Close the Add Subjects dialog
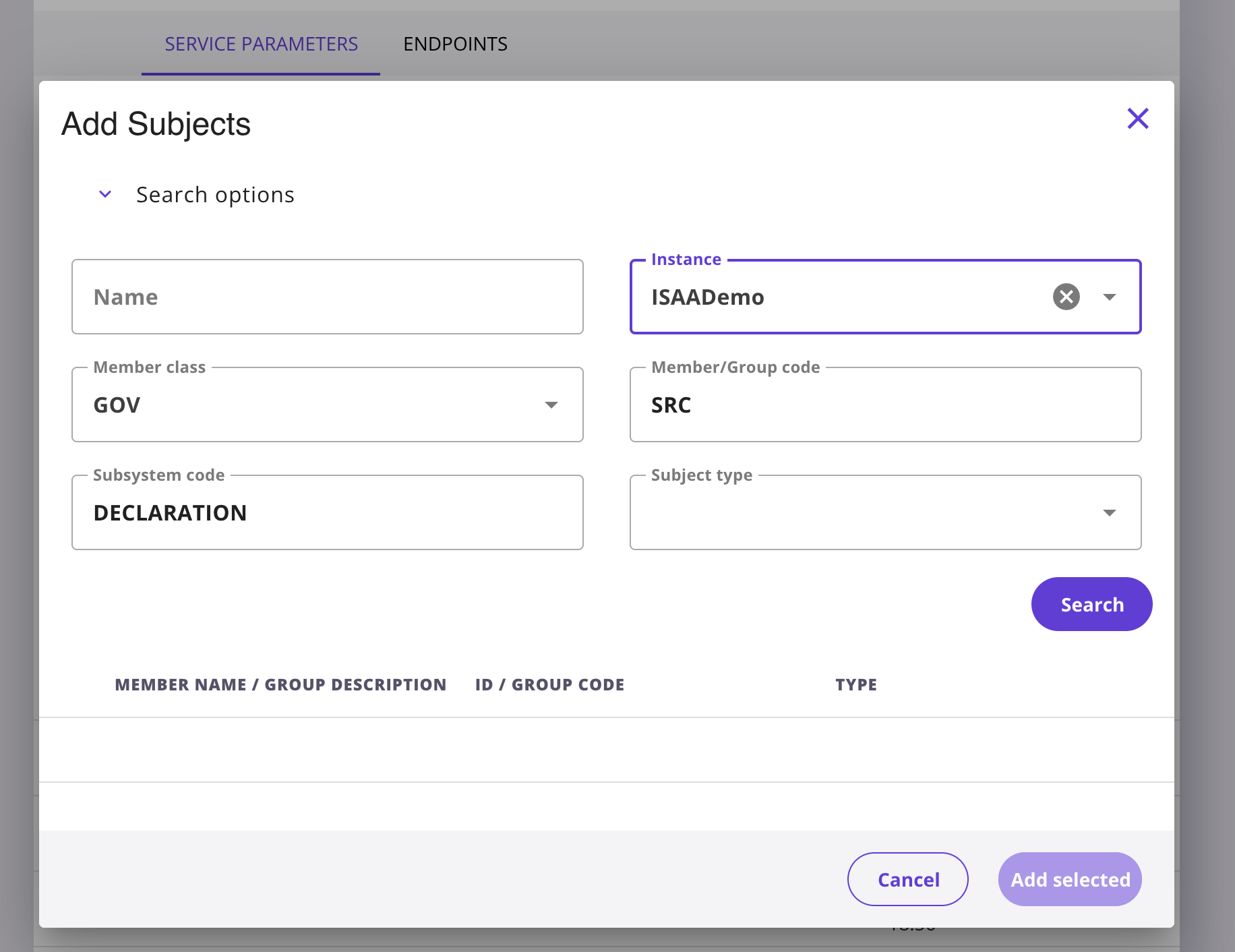 tap(1138, 119)
